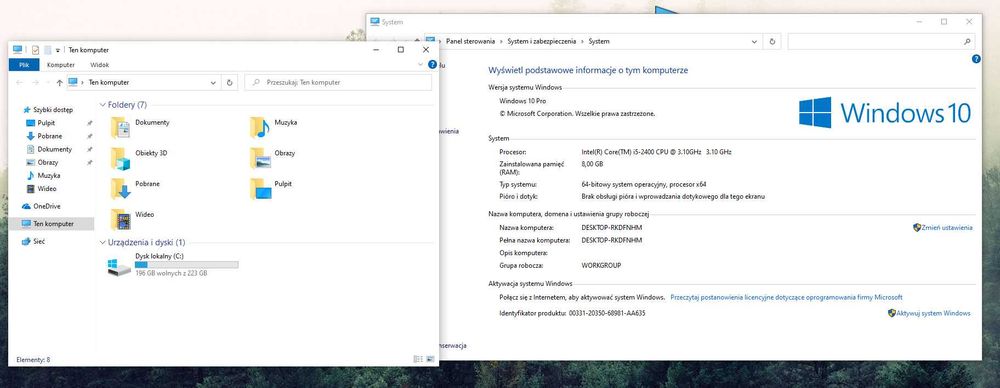Click the product ID 00331-20350-68981-AA635
Viewport: 1000px width, 388px height.
607,313
